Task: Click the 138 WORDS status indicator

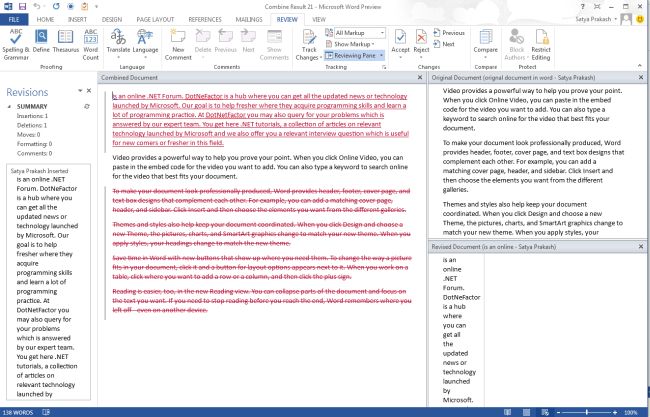Action: point(18,412)
